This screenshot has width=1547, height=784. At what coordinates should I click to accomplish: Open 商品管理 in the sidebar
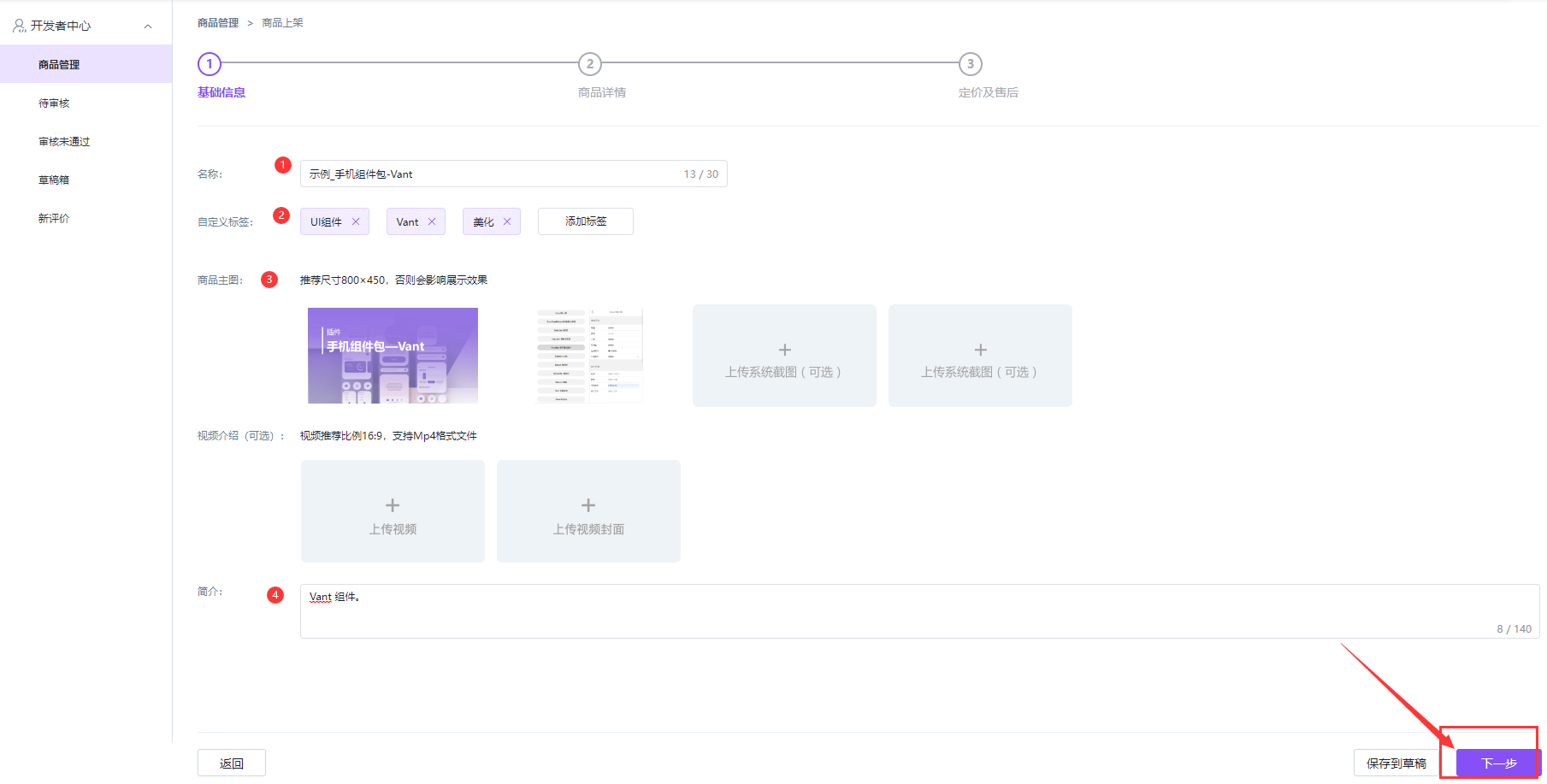pyautogui.click(x=86, y=64)
